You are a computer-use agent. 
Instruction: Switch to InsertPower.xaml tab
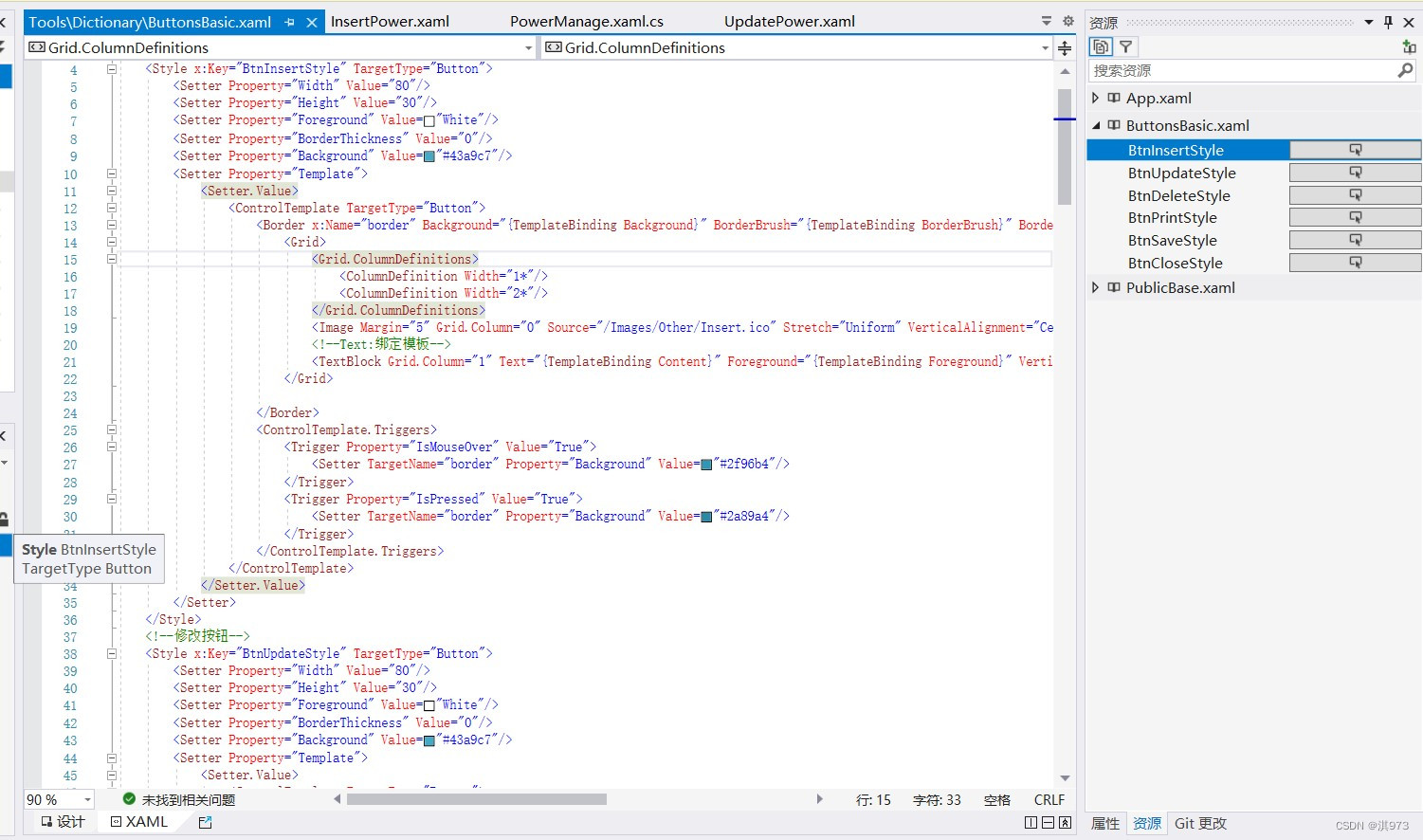[390, 21]
